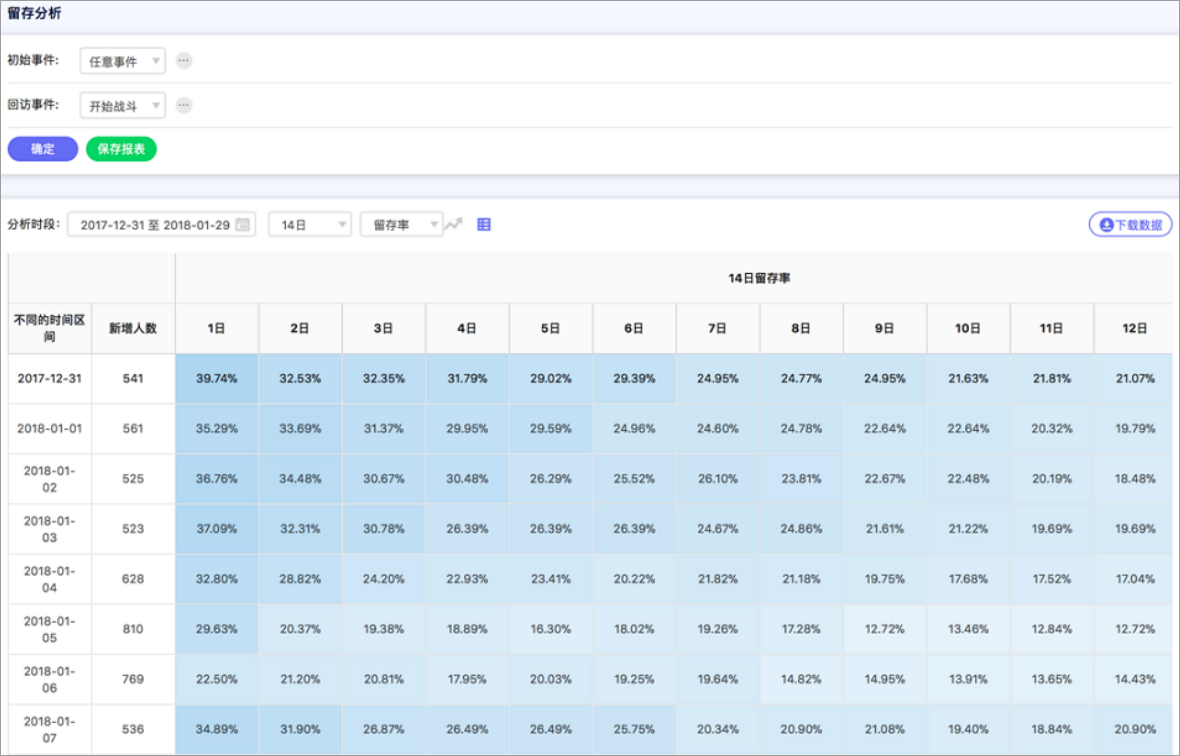Click the 3日 column header
Image resolution: width=1180 pixels, height=756 pixels.
(384, 328)
